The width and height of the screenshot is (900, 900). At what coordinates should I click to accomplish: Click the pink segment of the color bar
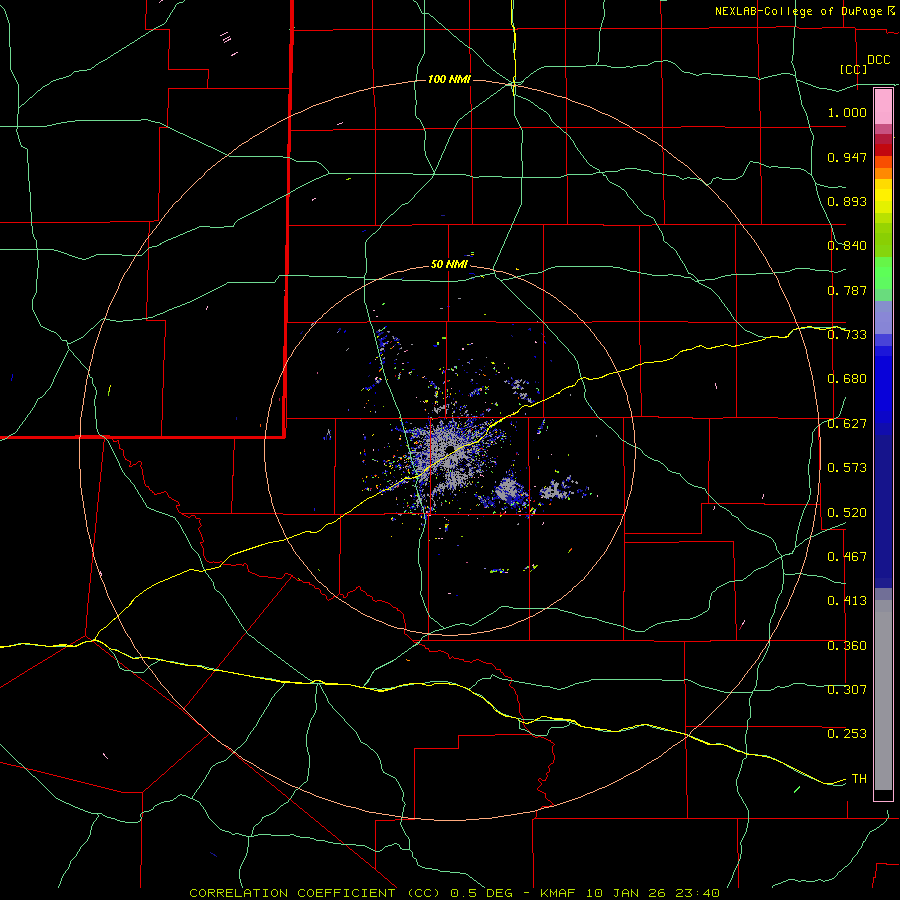pos(883,107)
